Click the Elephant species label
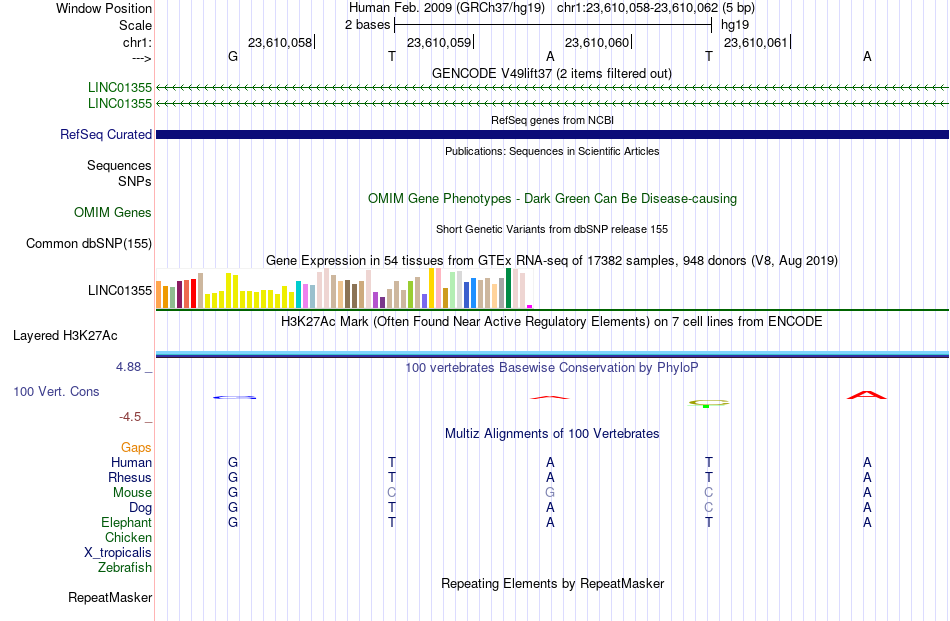The height and width of the screenshot is (621, 950). tap(127, 522)
